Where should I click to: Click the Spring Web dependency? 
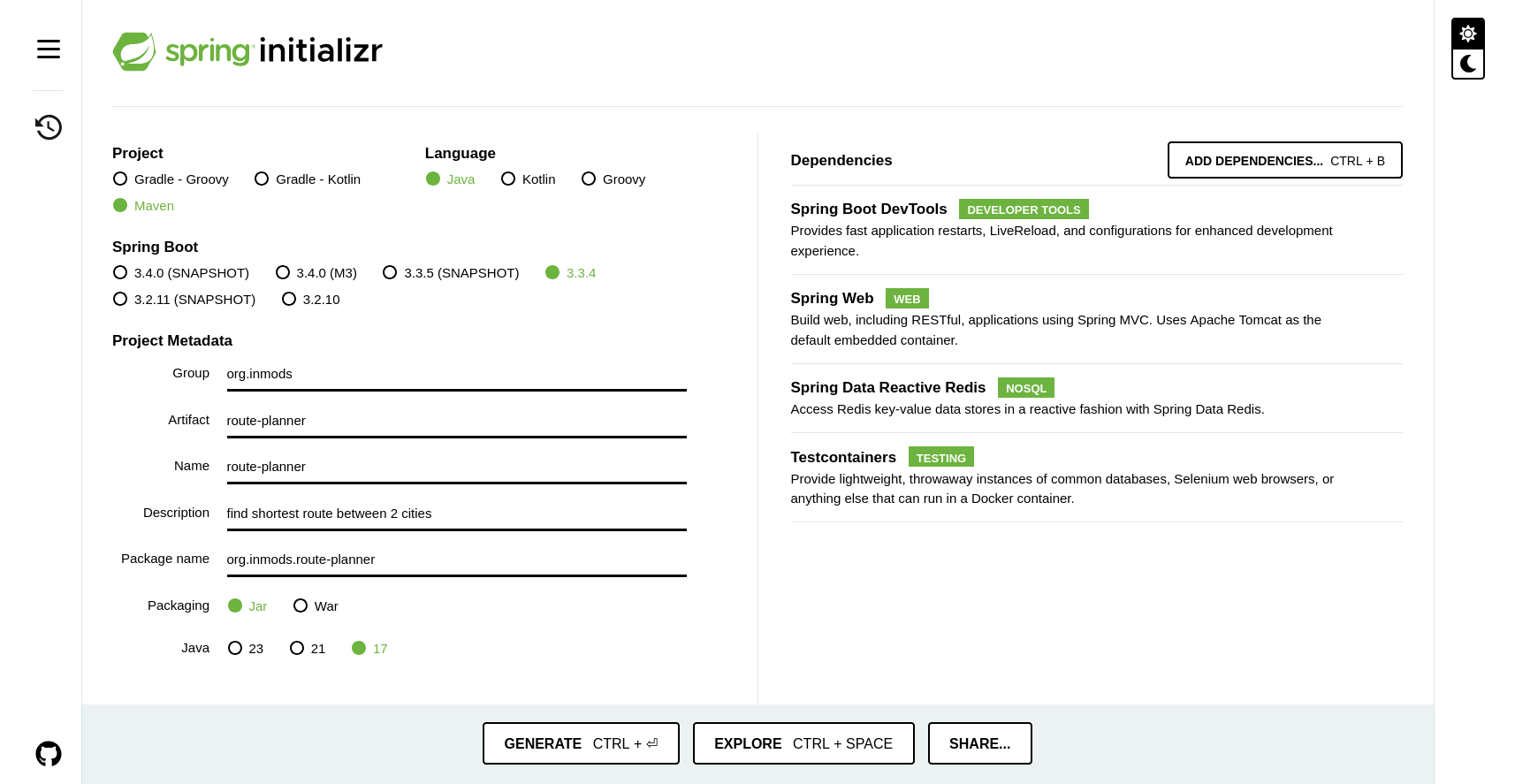tap(1096, 319)
